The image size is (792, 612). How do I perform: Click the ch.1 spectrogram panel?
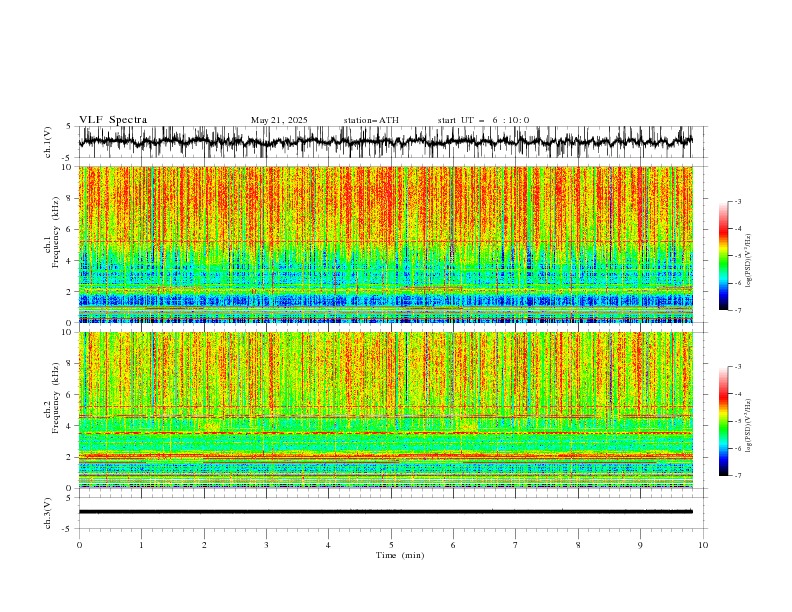point(385,244)
